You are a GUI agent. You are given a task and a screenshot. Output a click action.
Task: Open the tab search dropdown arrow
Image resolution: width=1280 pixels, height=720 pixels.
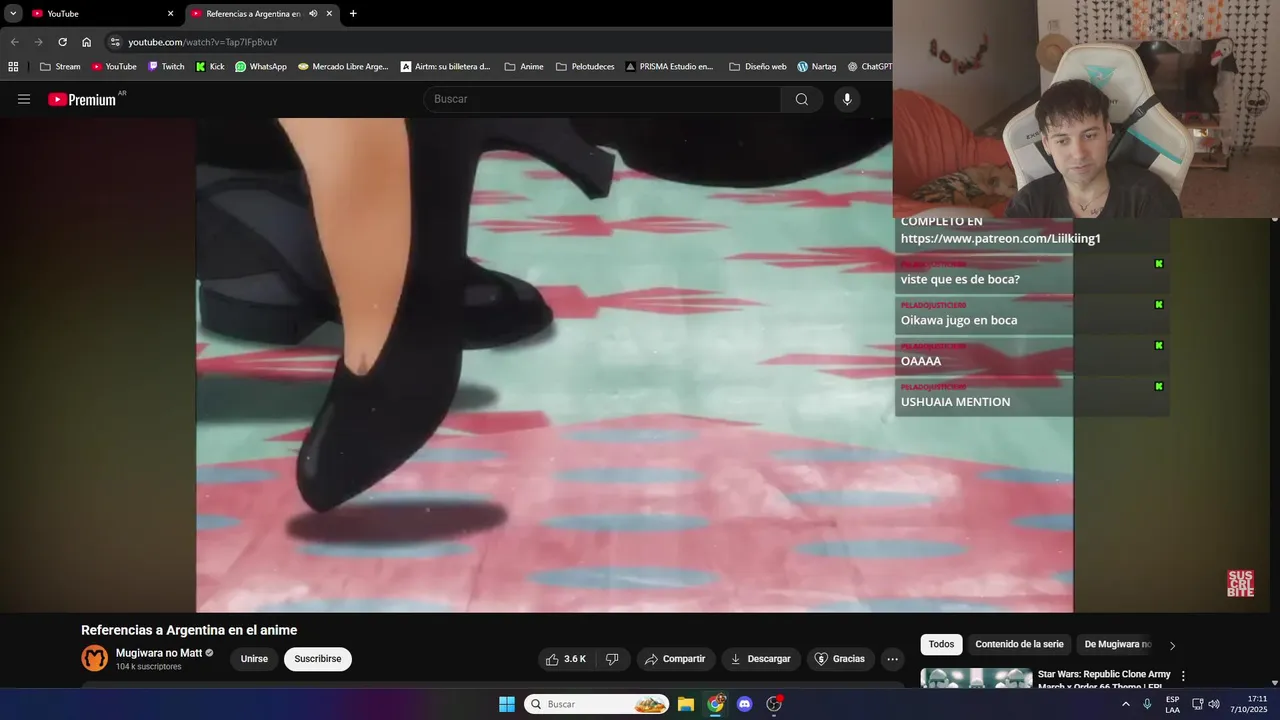[13, 14]
